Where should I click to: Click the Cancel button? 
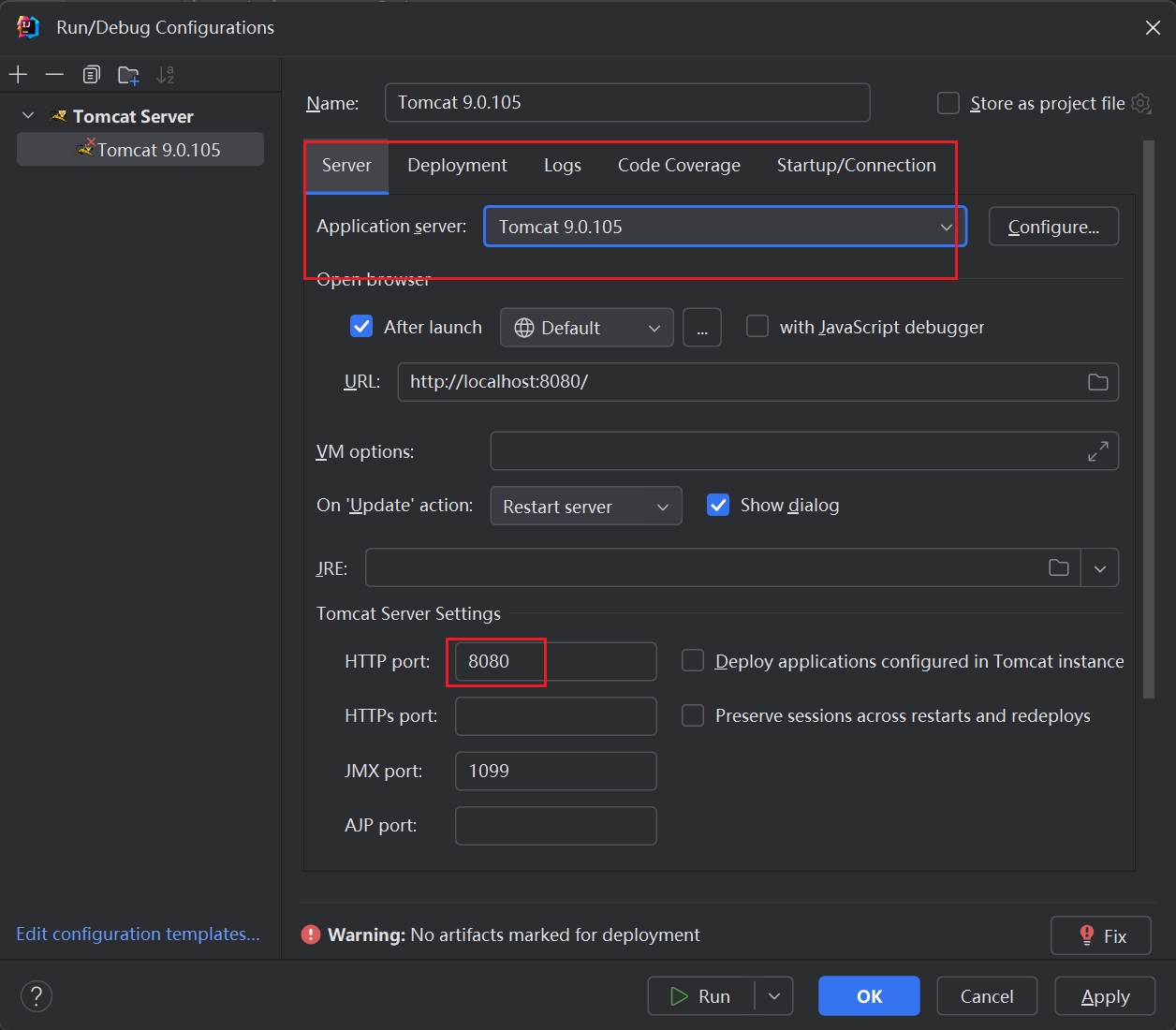pyautogui.click(x=987, y=996)
